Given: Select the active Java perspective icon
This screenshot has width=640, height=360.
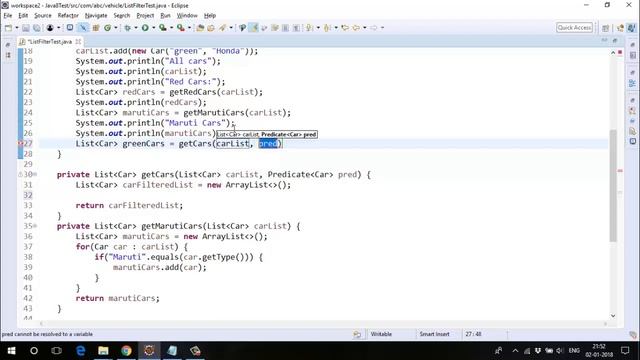Looking at the screenshot, I should (x=631, y=28).
